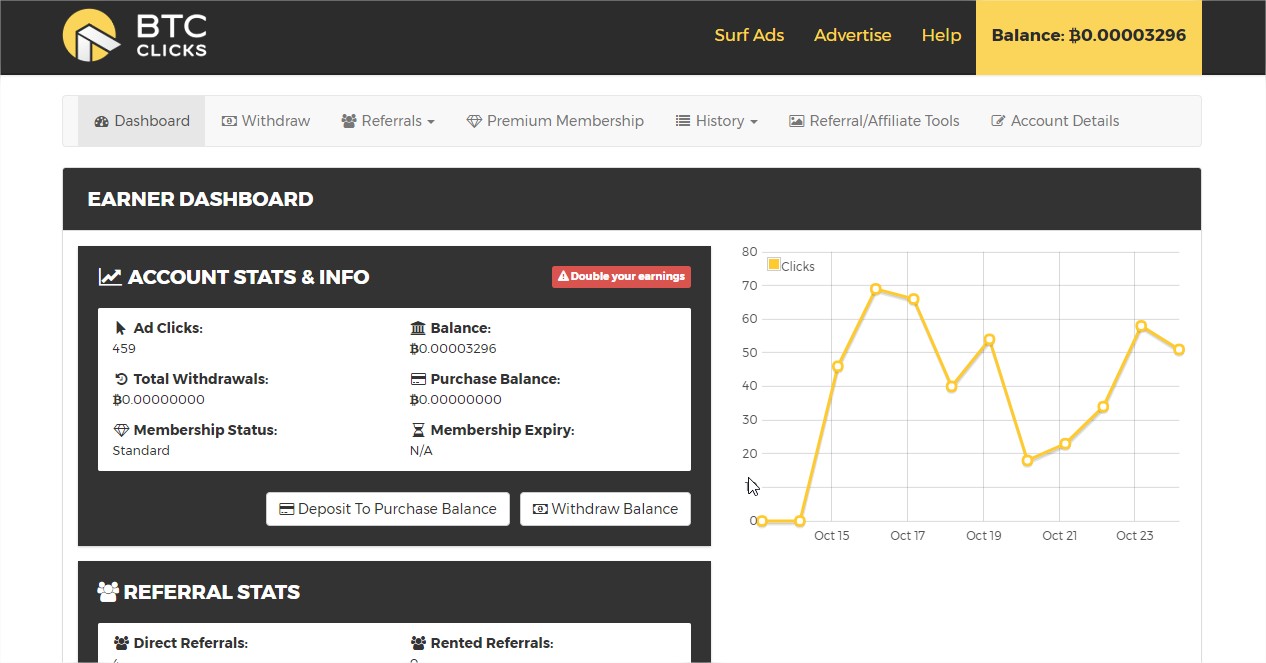1266x663 pixels.
Task: Click the card icon on Deposit button
Action: tap(286, 509)
